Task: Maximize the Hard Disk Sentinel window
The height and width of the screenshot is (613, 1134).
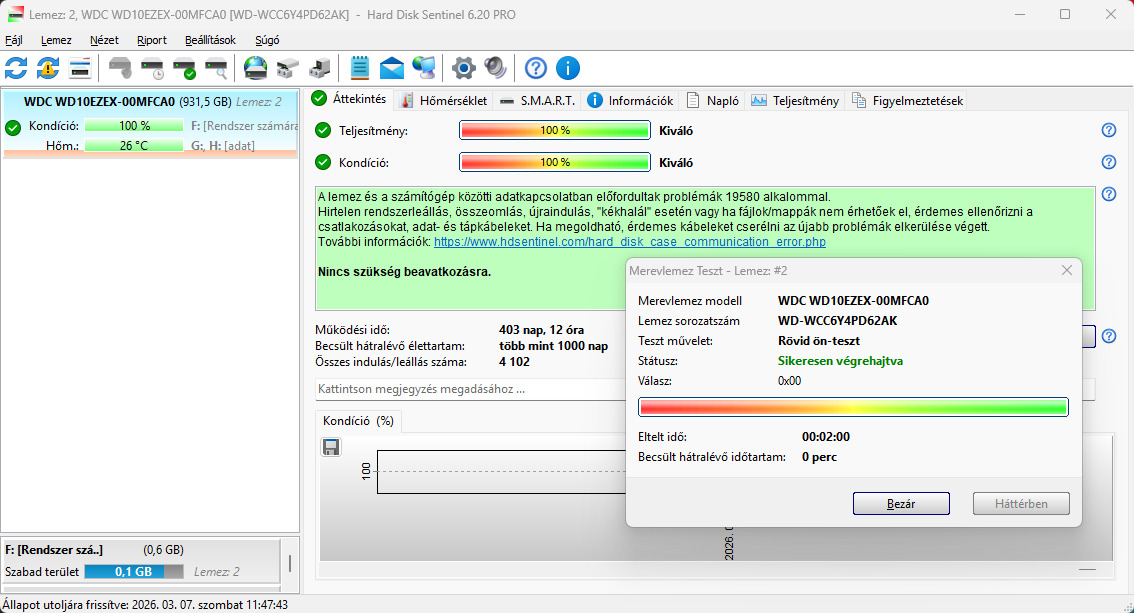Action: (1065, 14)
